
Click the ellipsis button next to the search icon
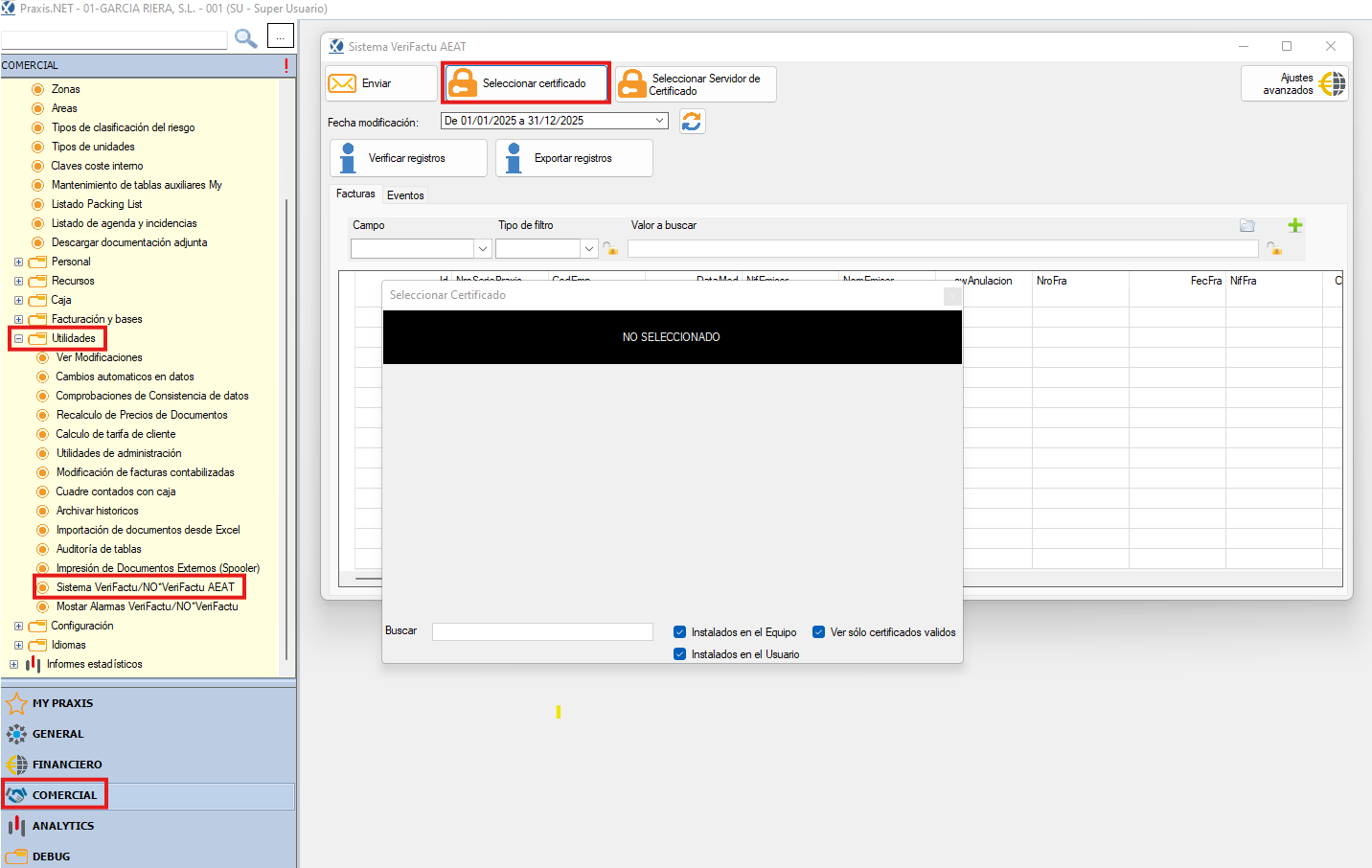(x=280, y=37)
